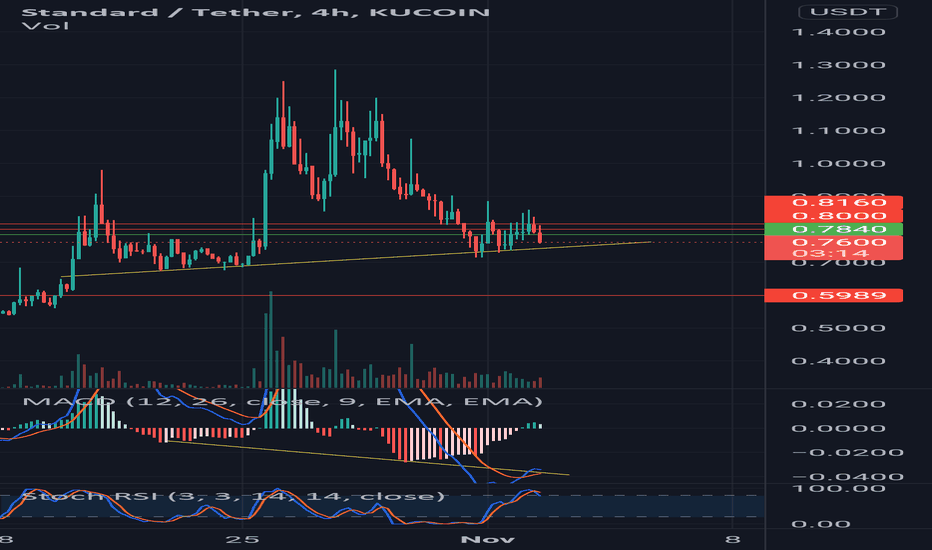The width and height of the screenshot is (932, 550).
Task: Click the 1.1000 price scale value
Action: click(839, 131)
